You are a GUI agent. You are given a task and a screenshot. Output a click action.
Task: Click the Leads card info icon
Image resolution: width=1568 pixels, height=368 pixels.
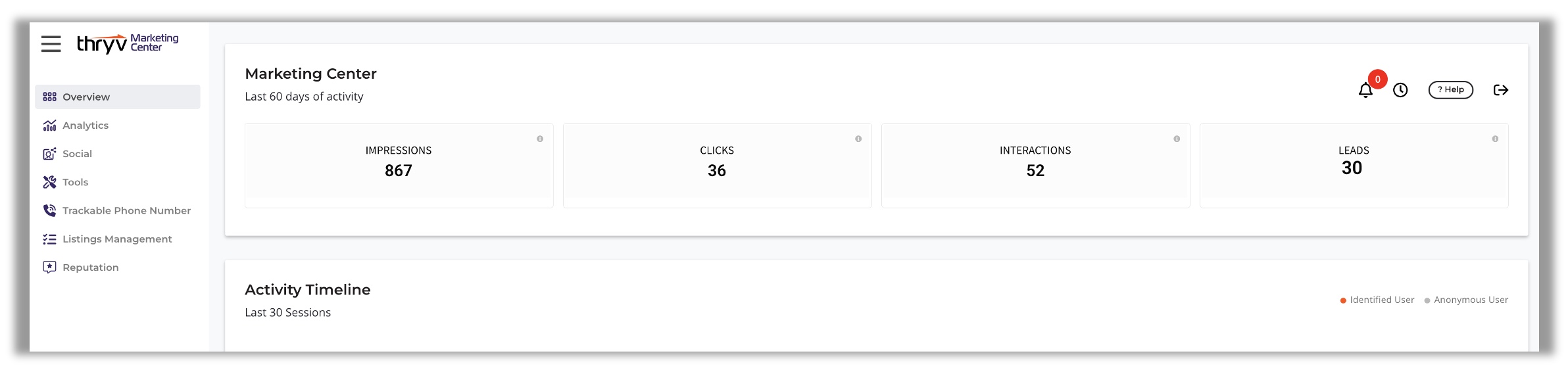click(1495, 139)
